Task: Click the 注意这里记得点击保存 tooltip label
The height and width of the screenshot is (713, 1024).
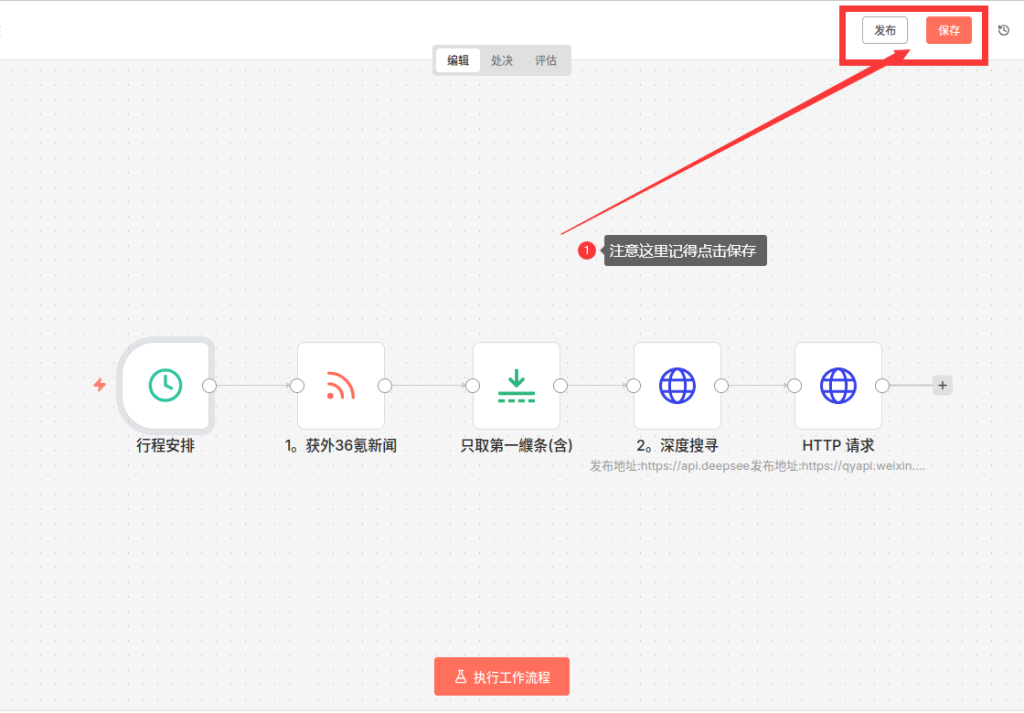Action: (685, 251)
